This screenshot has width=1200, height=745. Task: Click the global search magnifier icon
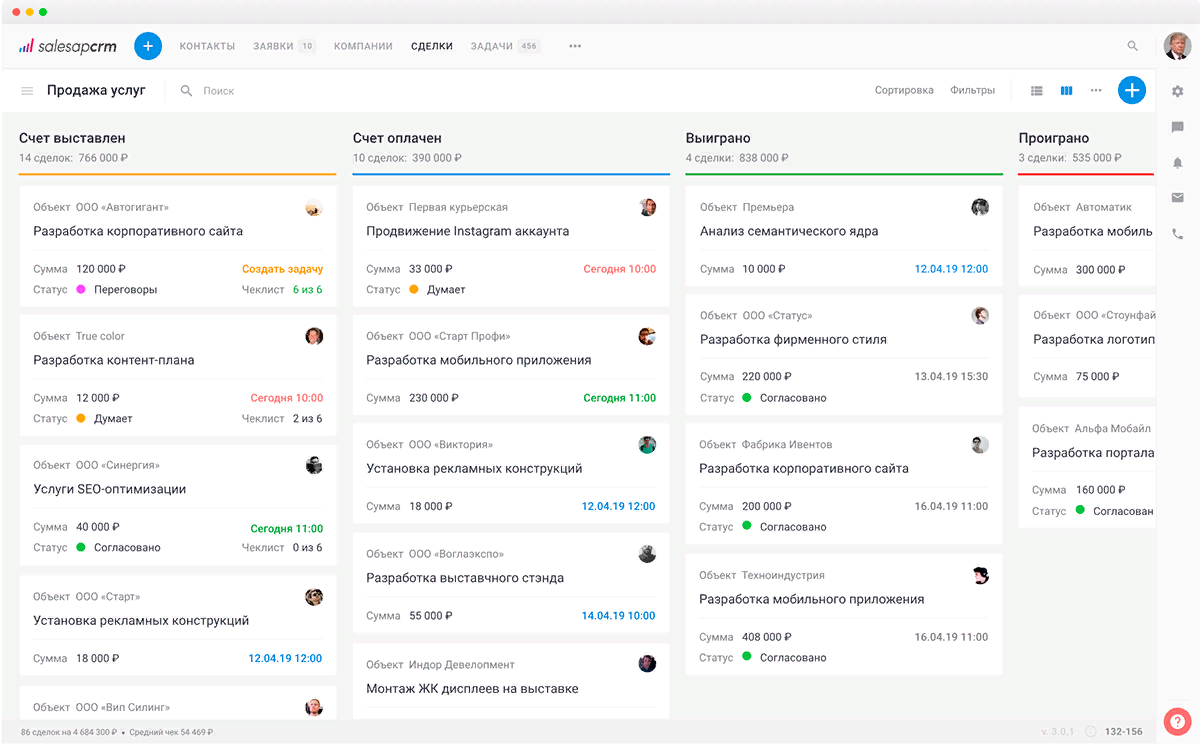pos(1132,46)
